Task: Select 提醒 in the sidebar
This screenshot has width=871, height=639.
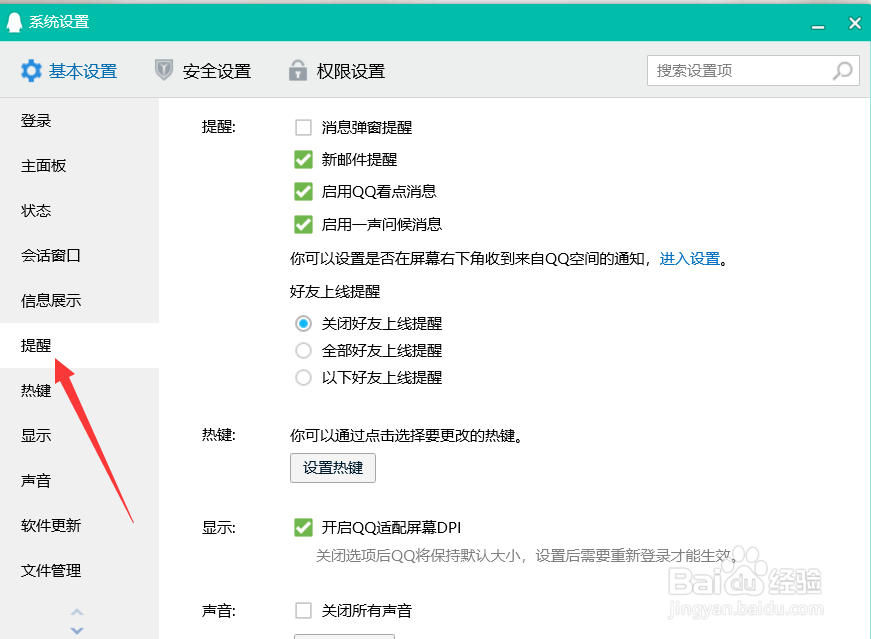Action: coord(79,346)
